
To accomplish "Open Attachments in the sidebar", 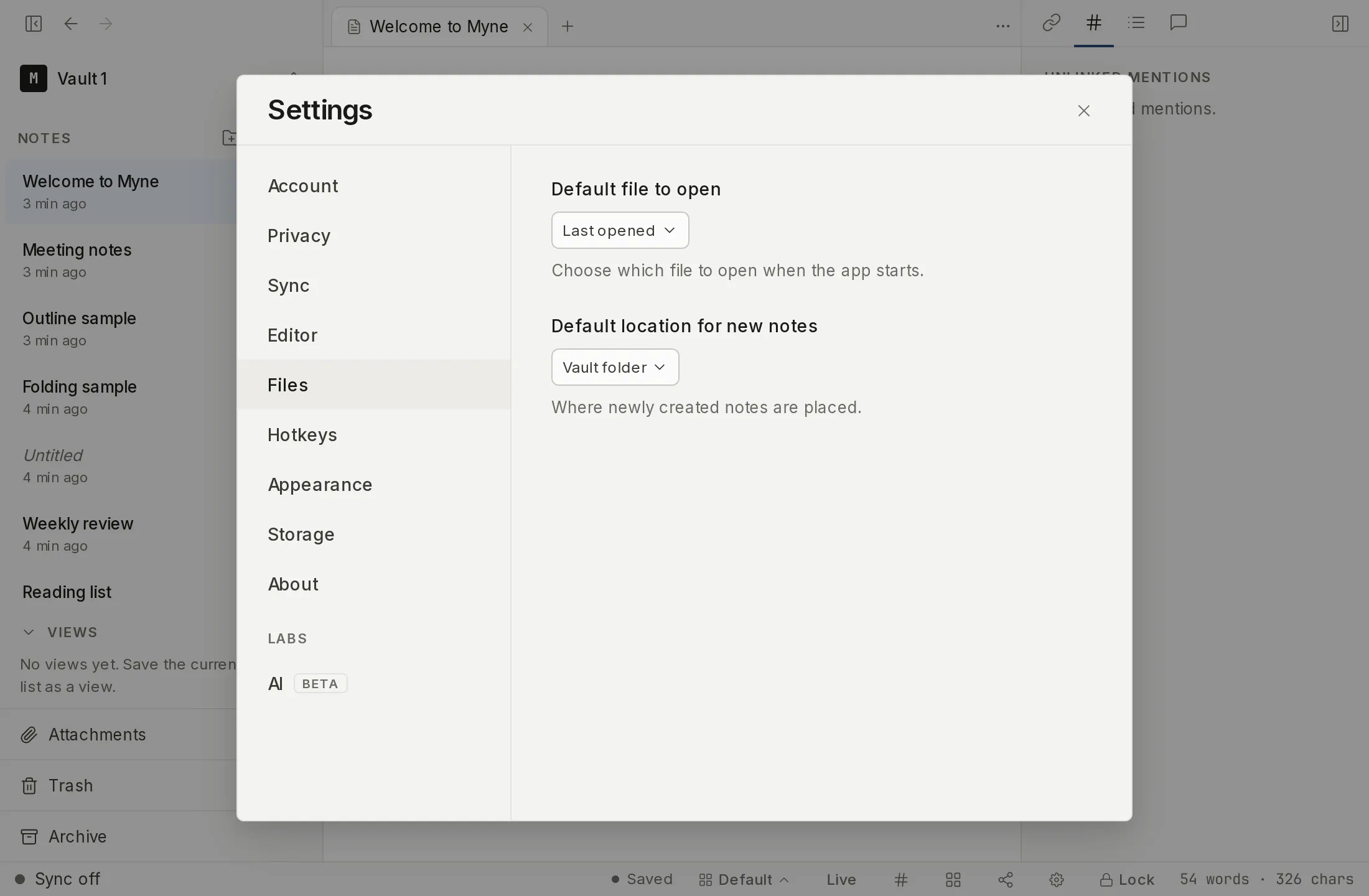I will click(x=118, y=734).
